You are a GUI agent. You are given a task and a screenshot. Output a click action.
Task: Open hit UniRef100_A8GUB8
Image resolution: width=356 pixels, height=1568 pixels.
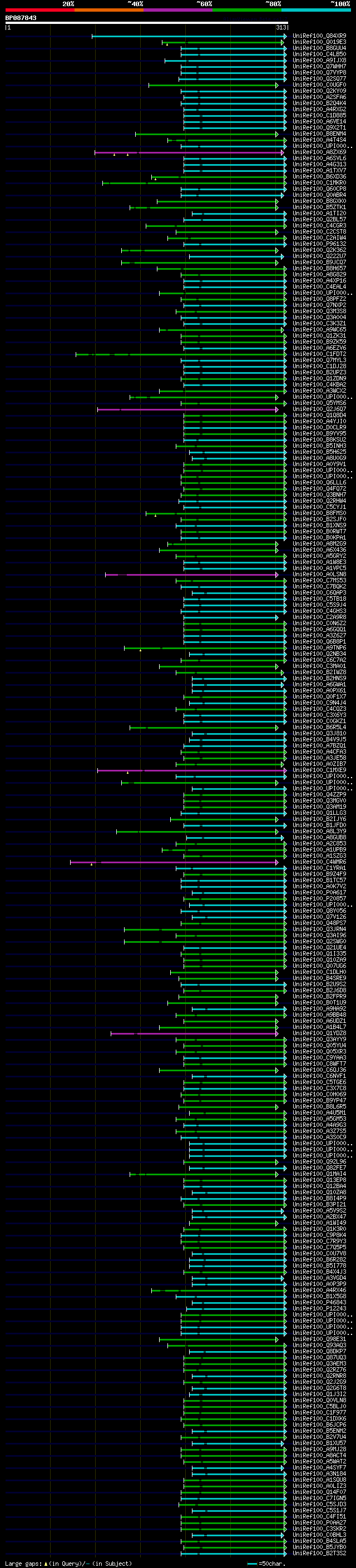tap(319, 838)
